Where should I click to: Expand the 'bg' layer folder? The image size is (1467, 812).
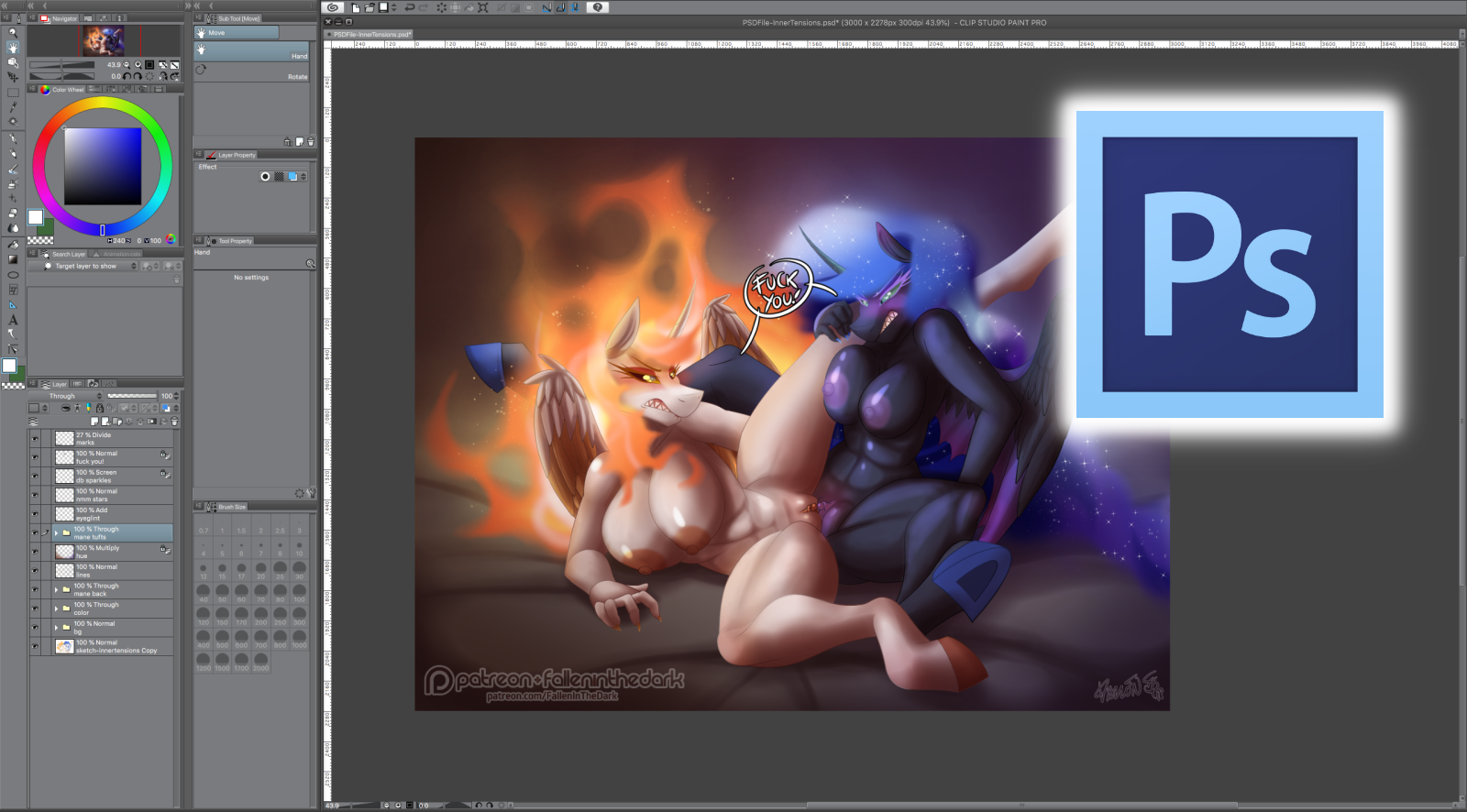56,627
